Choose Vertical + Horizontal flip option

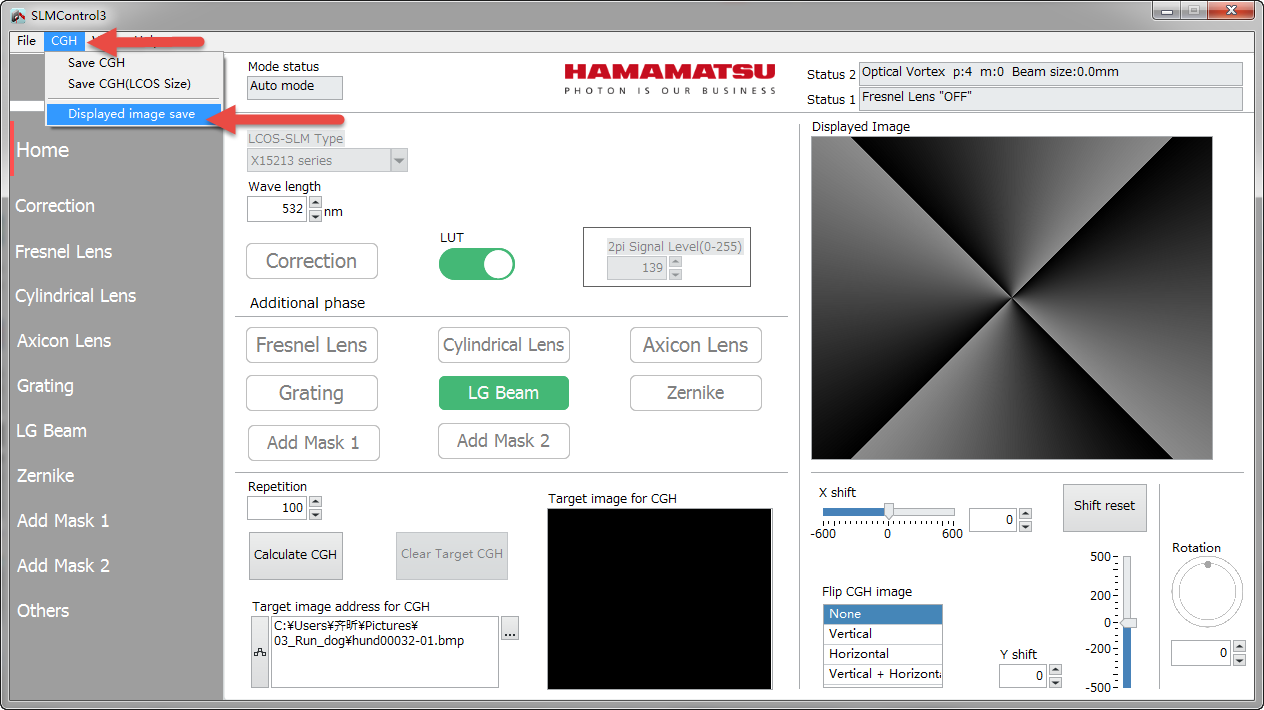(882, 674)
